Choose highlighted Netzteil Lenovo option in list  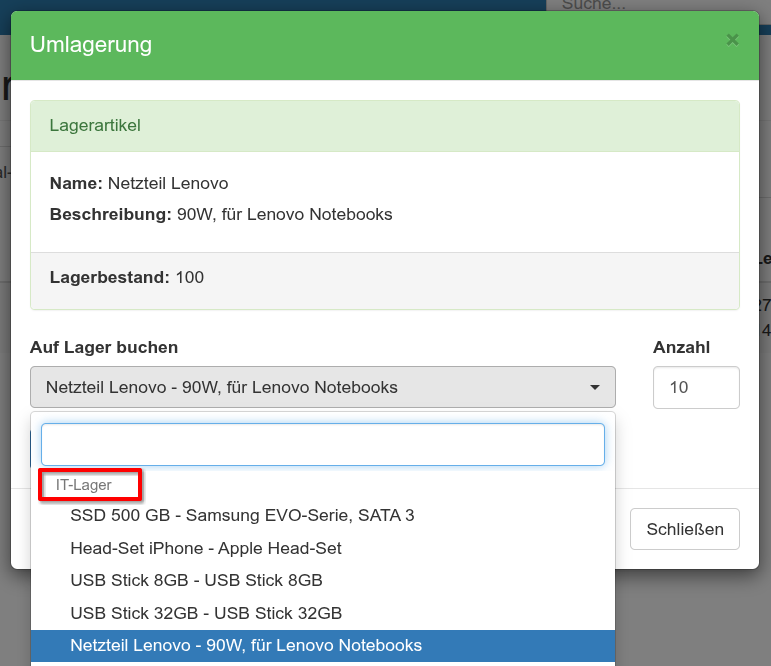coord(323,645)
